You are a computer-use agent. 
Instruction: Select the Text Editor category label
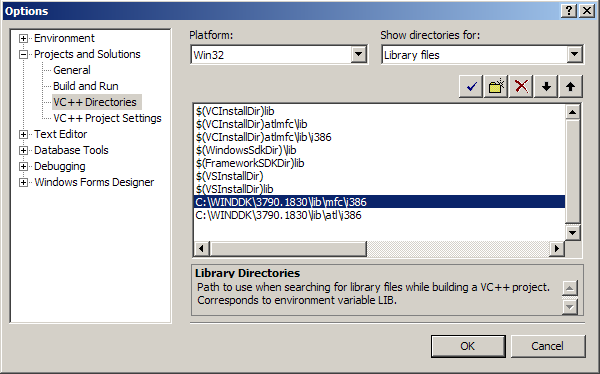tap(60, 134)
